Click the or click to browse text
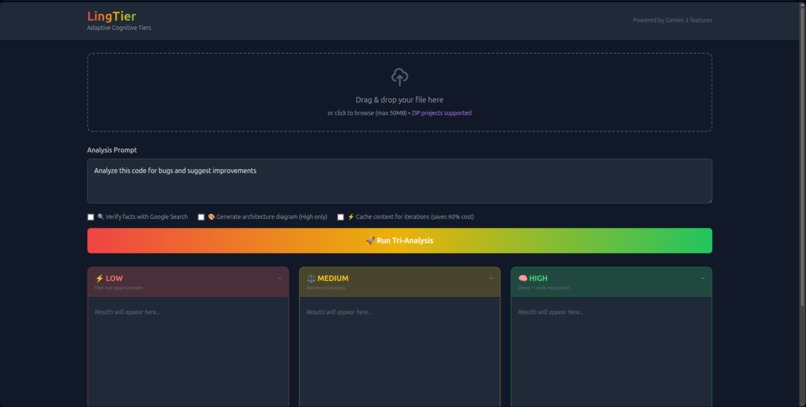Screen dimensions: 806x407 [x=367, y=113]
